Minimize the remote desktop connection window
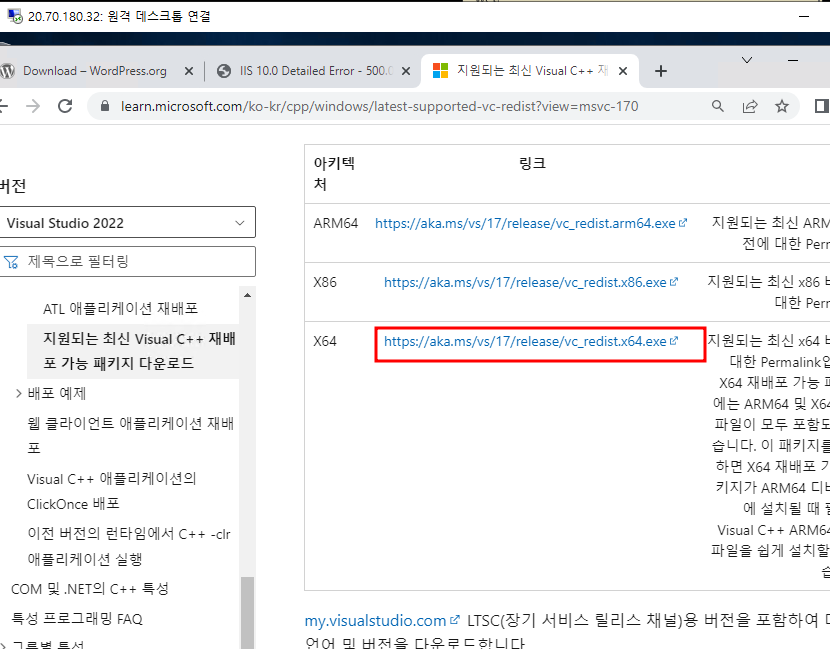 (804, 16)
